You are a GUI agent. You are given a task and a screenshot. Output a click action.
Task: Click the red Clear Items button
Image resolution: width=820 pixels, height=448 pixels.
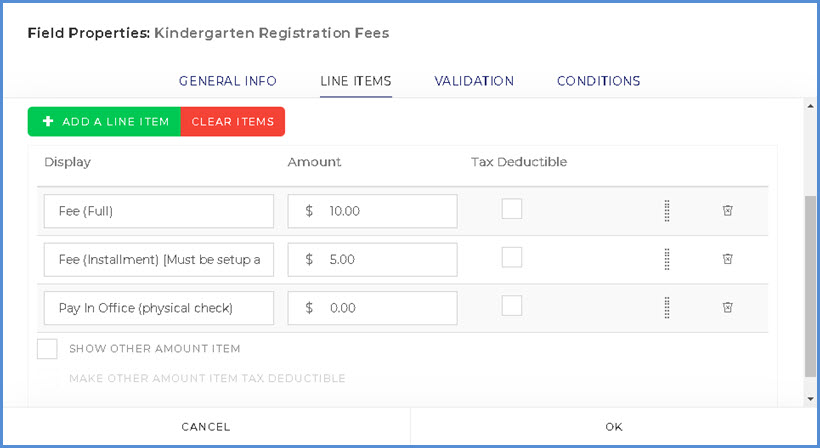pyautogui.click(x=233, y=122)
